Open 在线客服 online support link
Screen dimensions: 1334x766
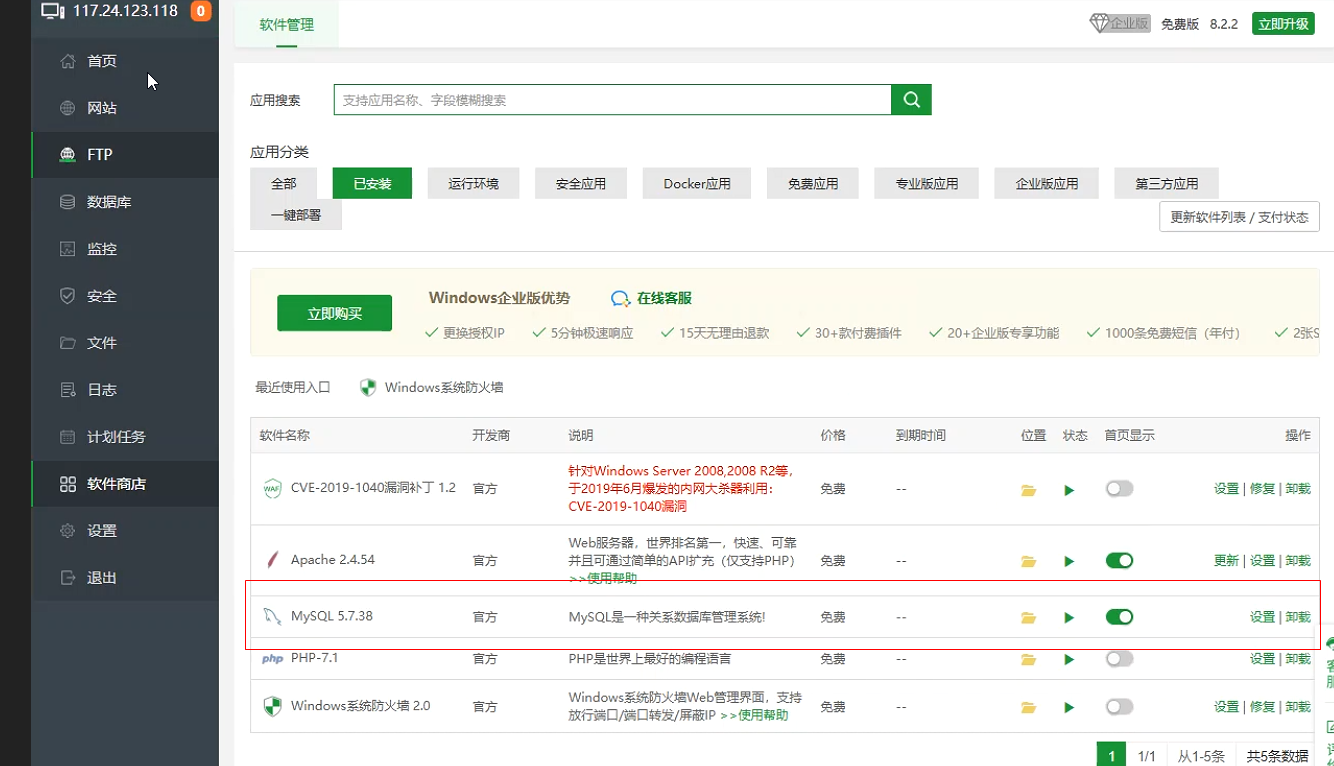[652, 298]
